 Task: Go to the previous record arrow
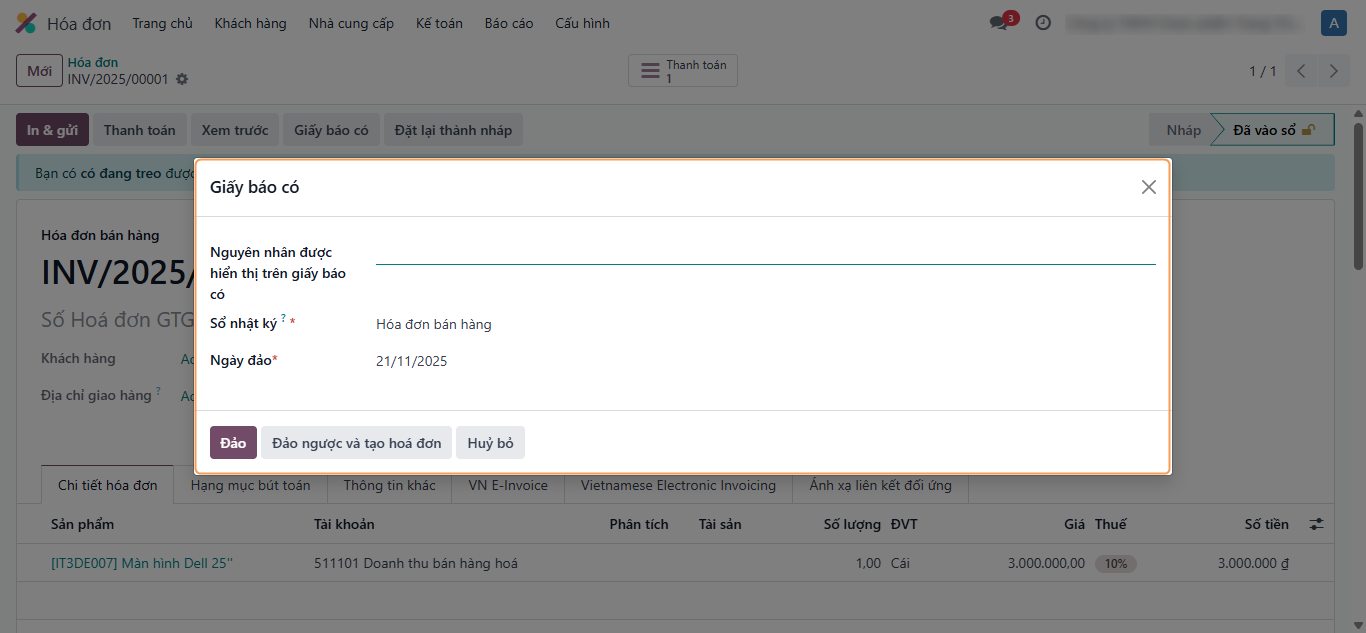point(1301,71)
